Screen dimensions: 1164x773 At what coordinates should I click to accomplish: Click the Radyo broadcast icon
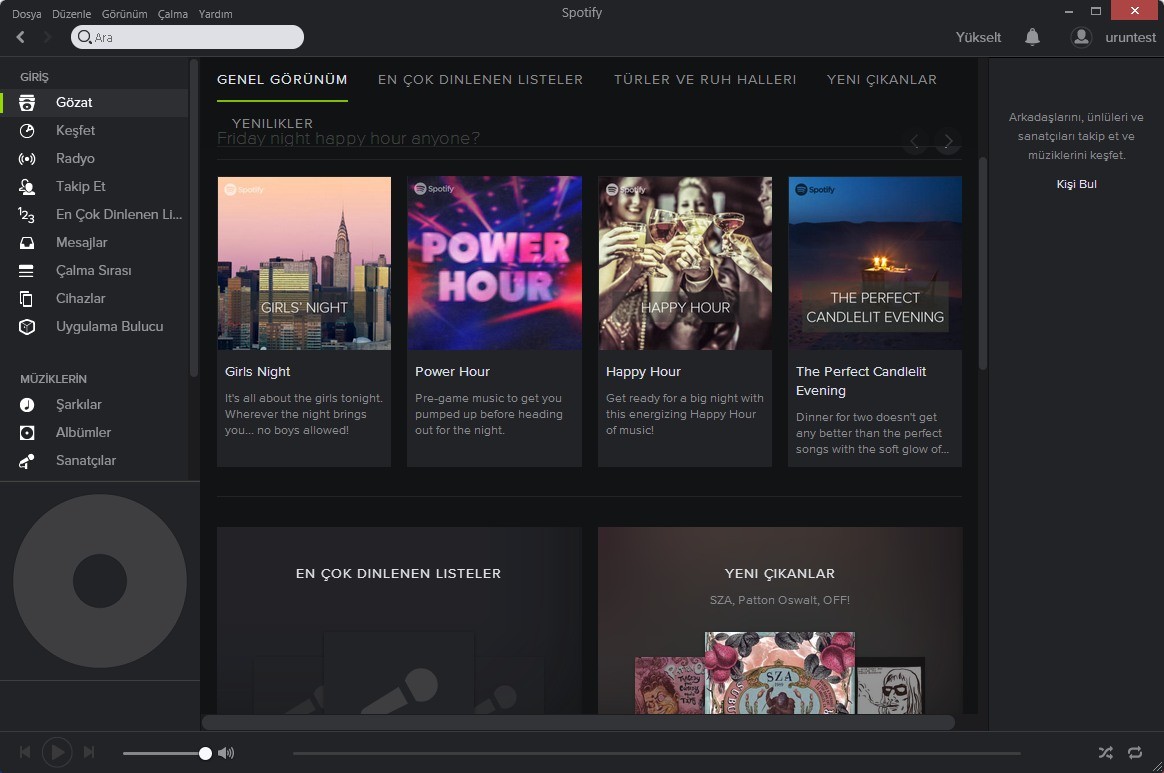(27, 159)
